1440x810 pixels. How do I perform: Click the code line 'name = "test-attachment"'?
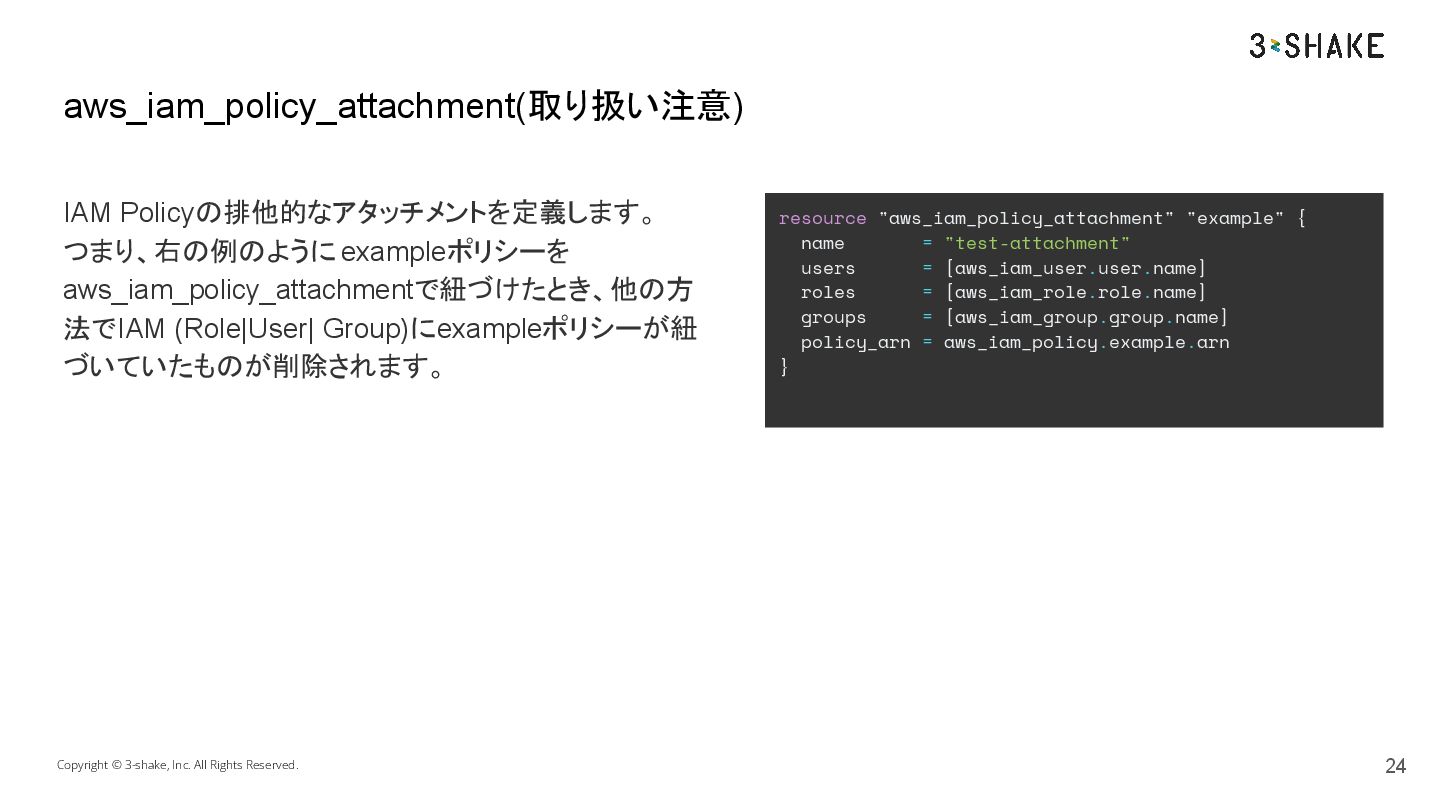pos(965,243)
